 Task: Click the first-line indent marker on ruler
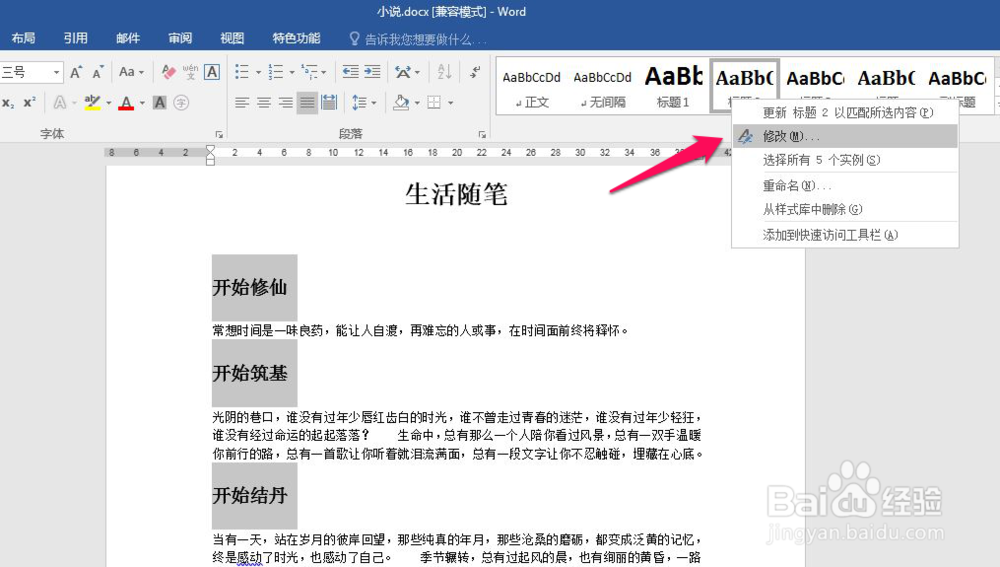pos(210,149)
